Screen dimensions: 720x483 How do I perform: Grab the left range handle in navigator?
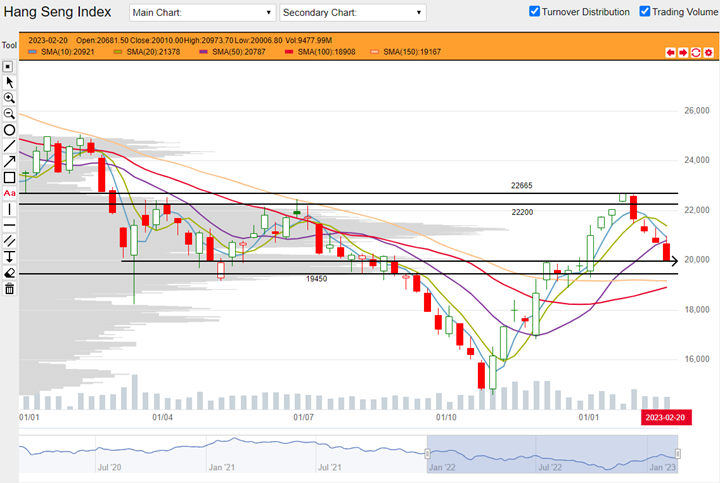[x=427, y=454]
